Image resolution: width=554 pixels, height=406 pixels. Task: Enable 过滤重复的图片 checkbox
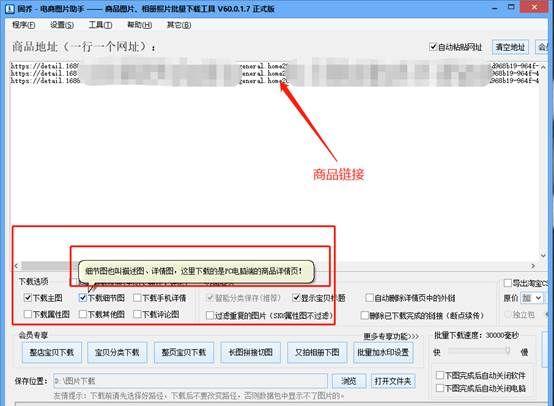pyautogui.click(x=210, y=315)
